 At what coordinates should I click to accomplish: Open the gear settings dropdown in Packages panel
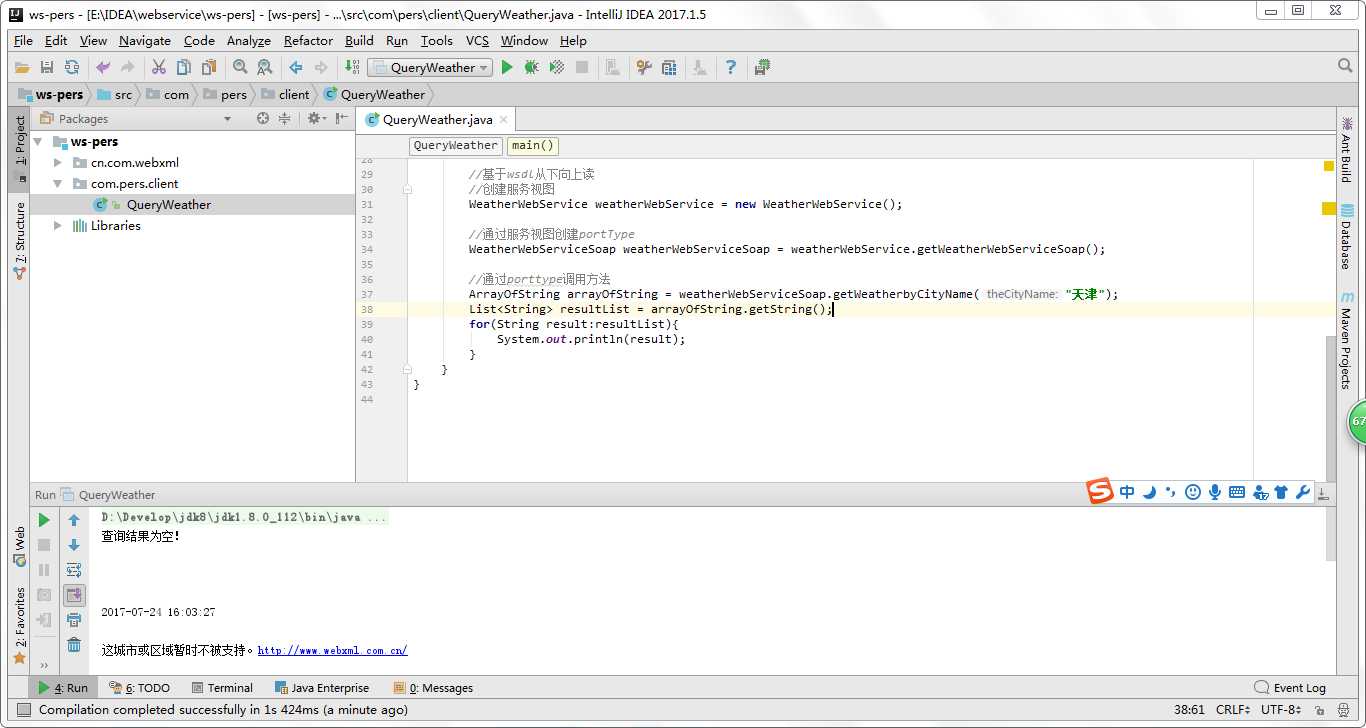coord(315,118)
